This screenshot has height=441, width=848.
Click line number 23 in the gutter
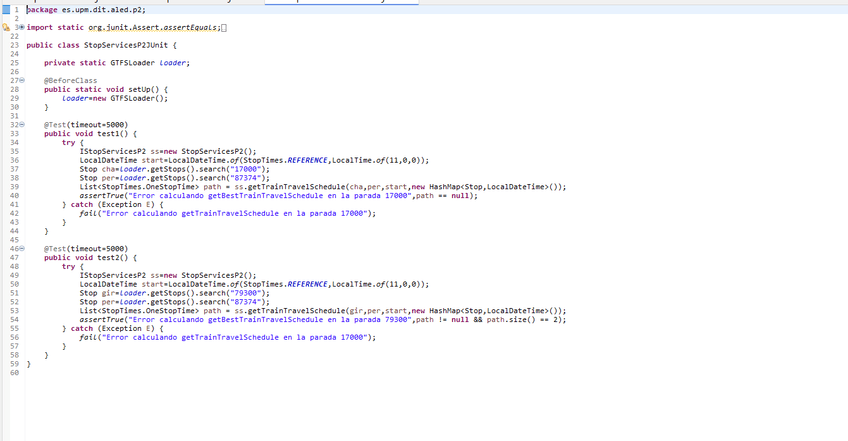[x=14, y=45]
